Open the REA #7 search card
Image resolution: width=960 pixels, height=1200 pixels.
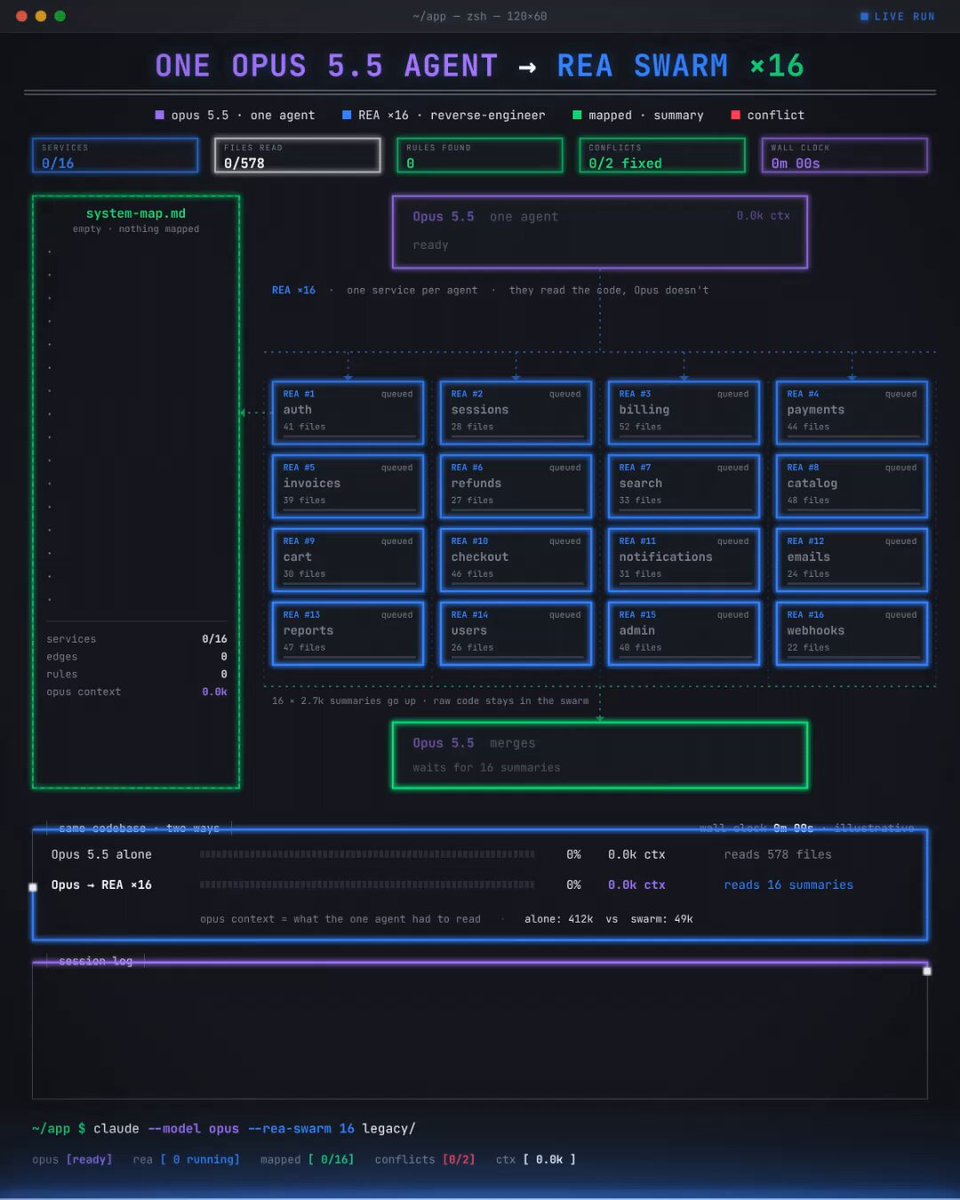tap(684, 486)
